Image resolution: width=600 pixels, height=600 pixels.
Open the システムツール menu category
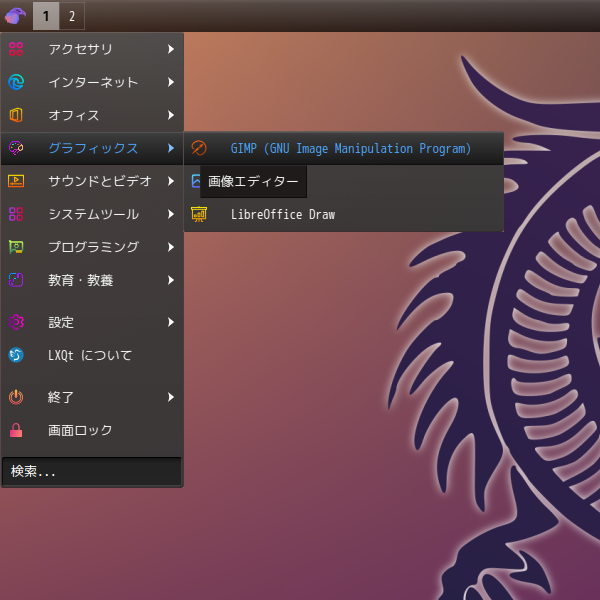(x=92, y=214)
